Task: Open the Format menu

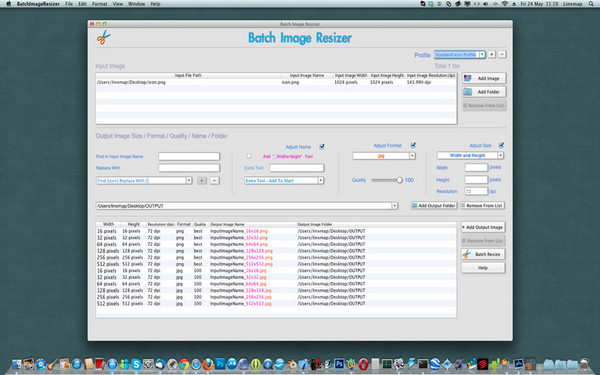Action: tap(99, 4)
